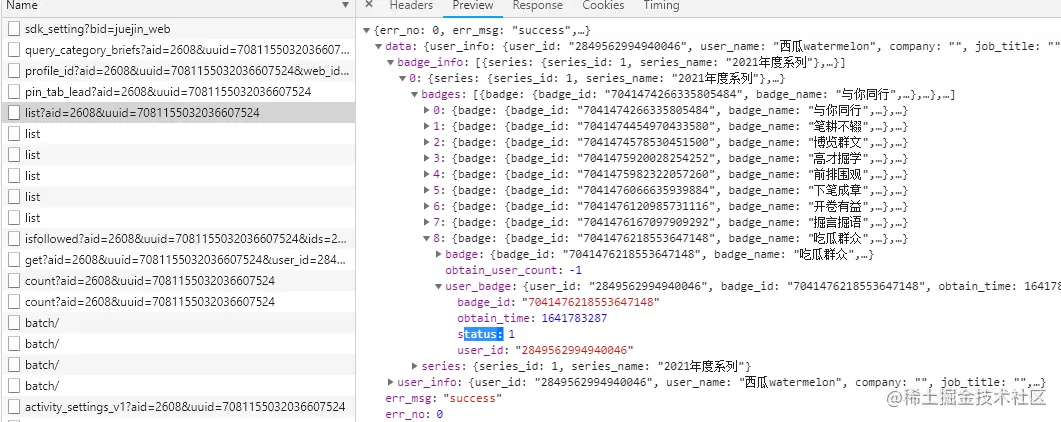1061x422 pixels.
Task: Tick the checkbox beside profile_id request
Action: (14, 71)
